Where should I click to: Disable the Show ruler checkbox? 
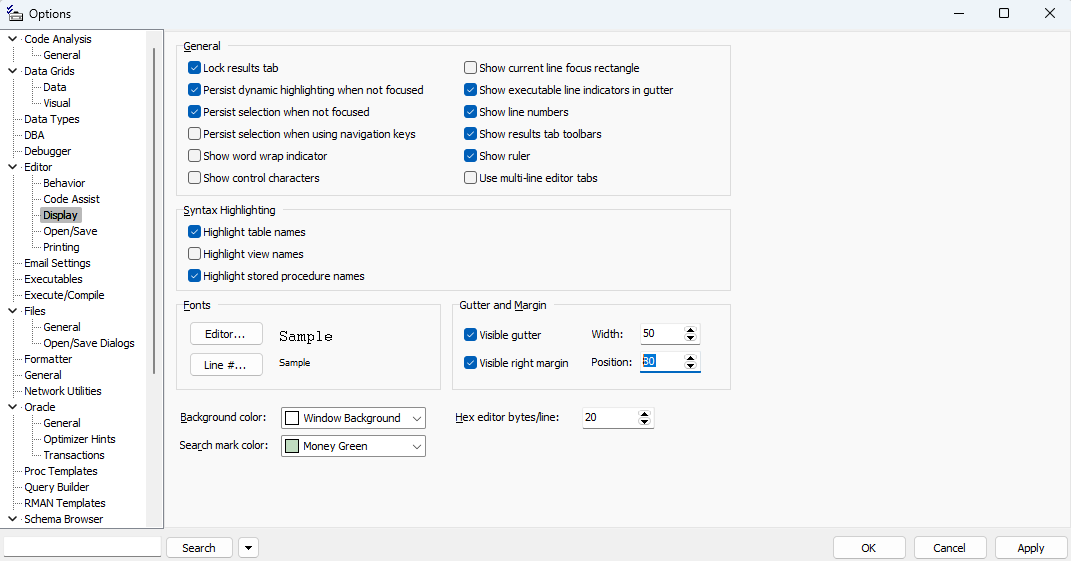[471, 156]
